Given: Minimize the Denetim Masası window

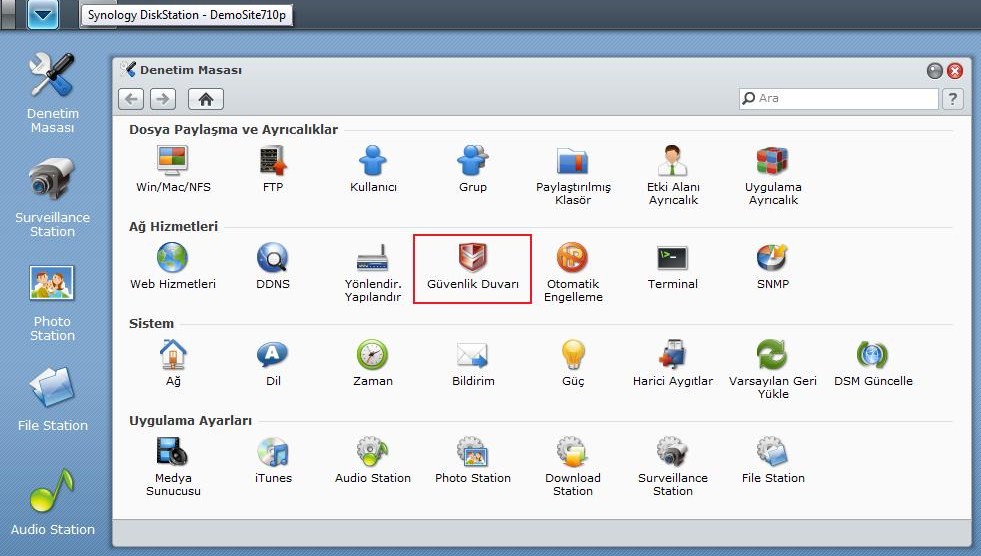Looking at the screenshot, I should 934,71.
